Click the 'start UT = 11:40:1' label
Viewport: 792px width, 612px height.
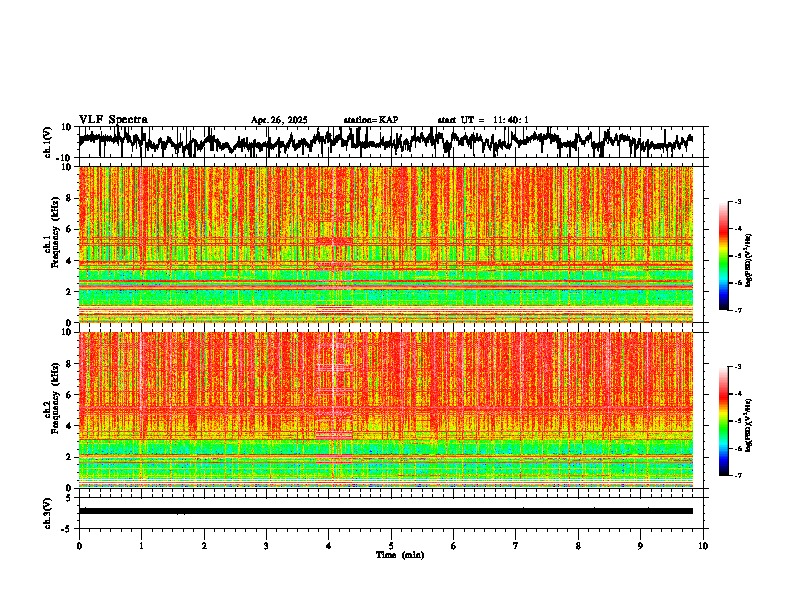point(483,120)
